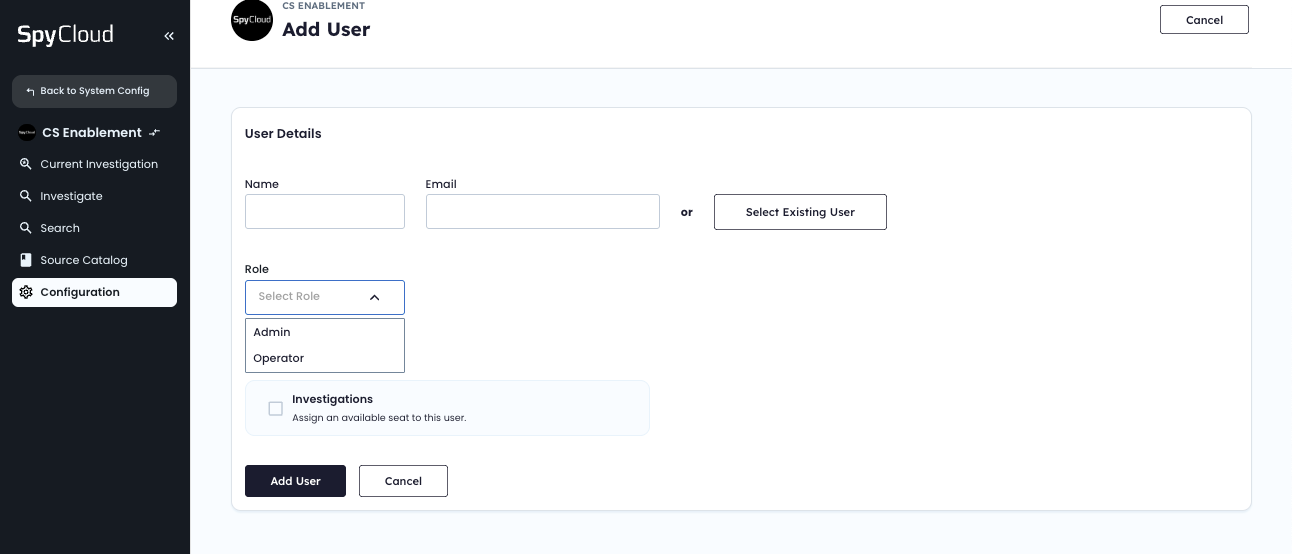Click the Search magnifier icon in sidebar
Screen dimensions: 1292x554
click(26, 228)
